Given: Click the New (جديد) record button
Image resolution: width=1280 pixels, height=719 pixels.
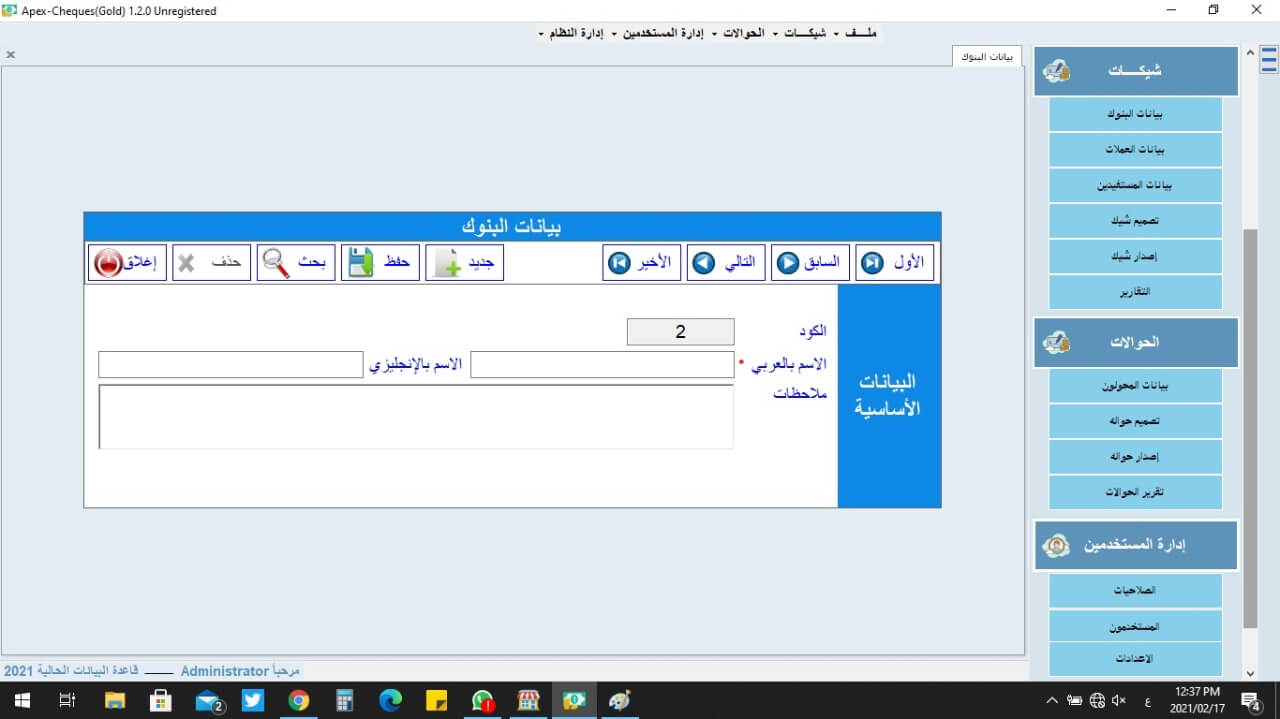Looking at the screenshot, I should 465,263.
